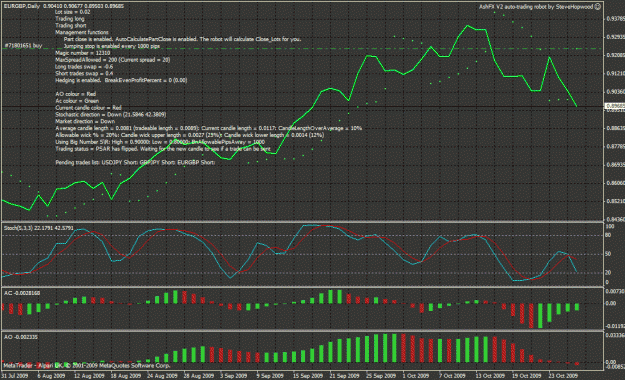Screen dimensions: 625x380
Task: Click the Pending trades list line
Action: tap(135, 162)
